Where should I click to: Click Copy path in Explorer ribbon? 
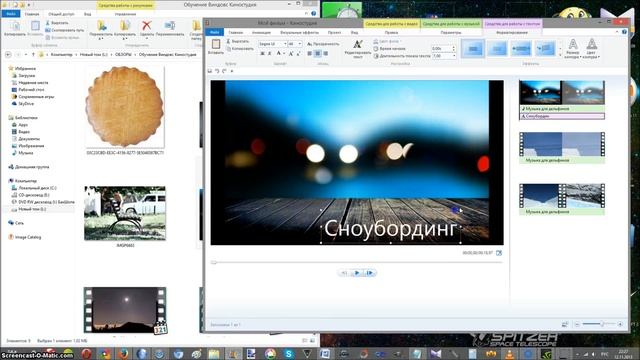point(64,30)
